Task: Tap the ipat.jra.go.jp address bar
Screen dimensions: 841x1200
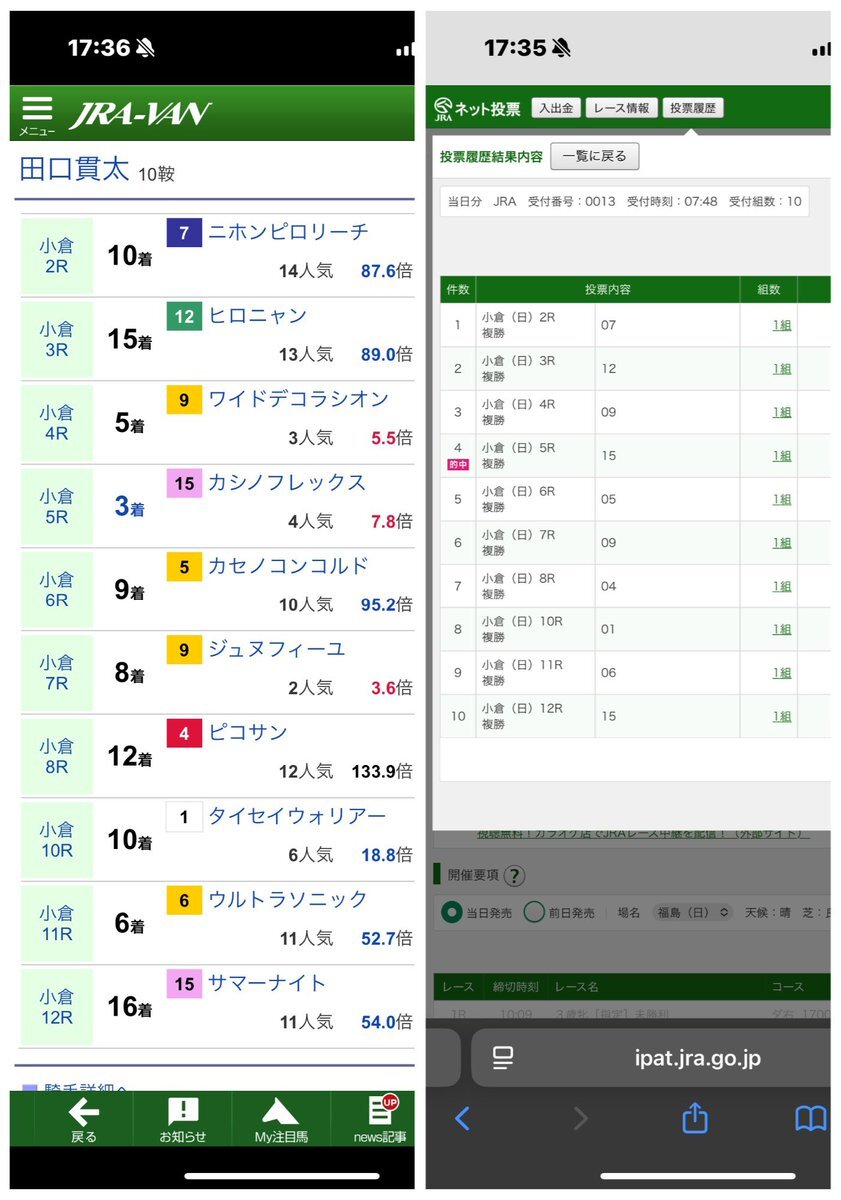Action: 696,1057
